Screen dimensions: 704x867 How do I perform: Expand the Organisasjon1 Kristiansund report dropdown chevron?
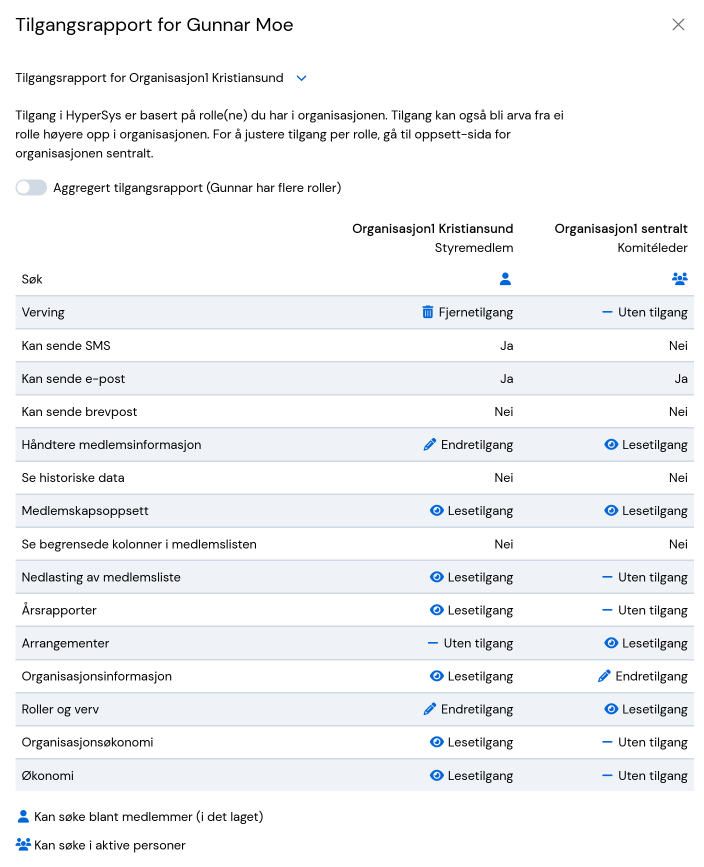(x=301, y=79)
